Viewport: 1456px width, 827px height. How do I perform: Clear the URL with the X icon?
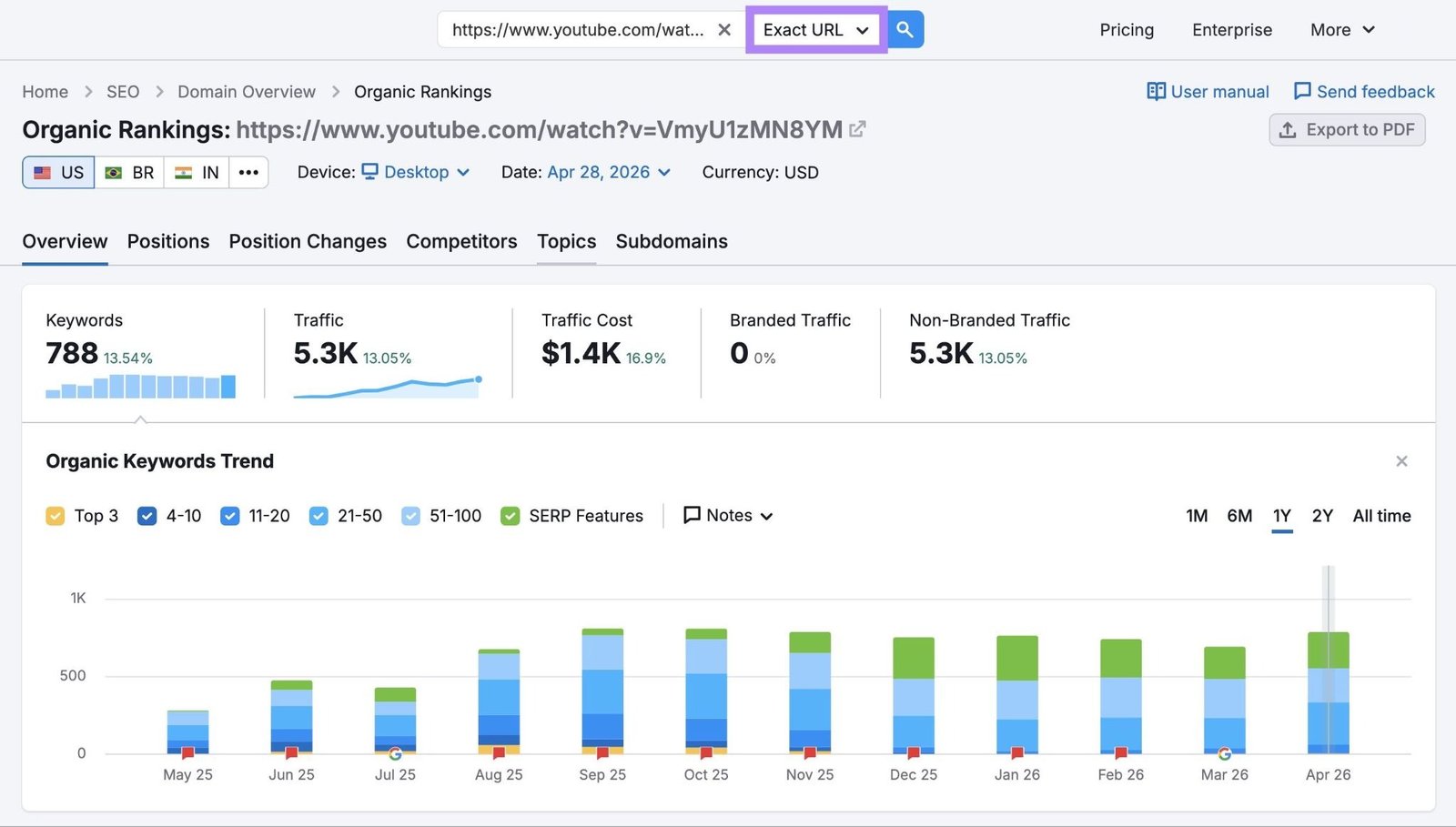coord(724,29)
